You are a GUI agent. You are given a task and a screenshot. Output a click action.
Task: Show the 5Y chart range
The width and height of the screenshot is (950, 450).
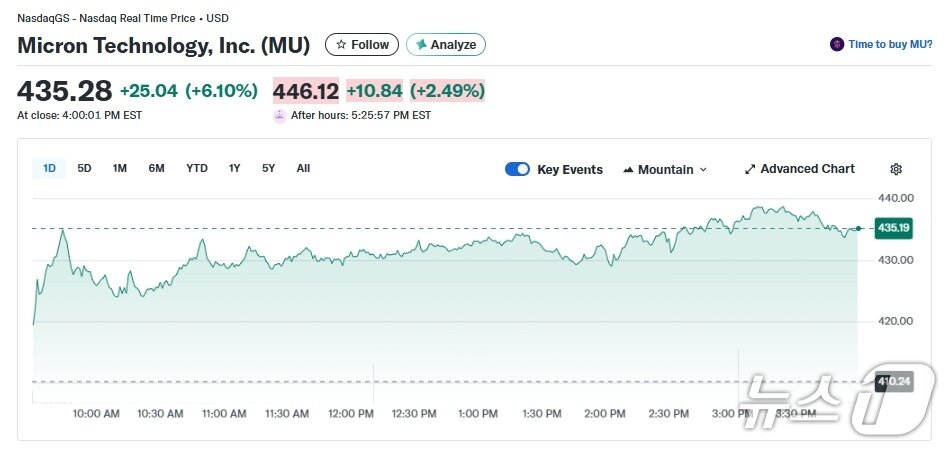pyautogui.click(x=268, y=168)
